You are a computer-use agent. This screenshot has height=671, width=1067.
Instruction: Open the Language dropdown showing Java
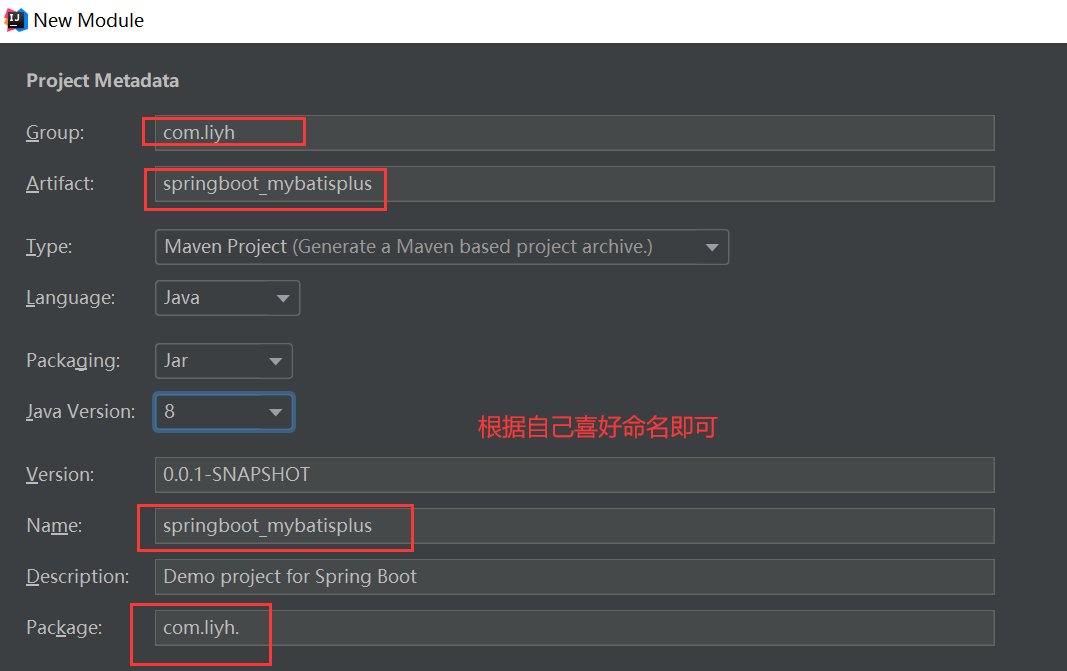click(227, 297)
